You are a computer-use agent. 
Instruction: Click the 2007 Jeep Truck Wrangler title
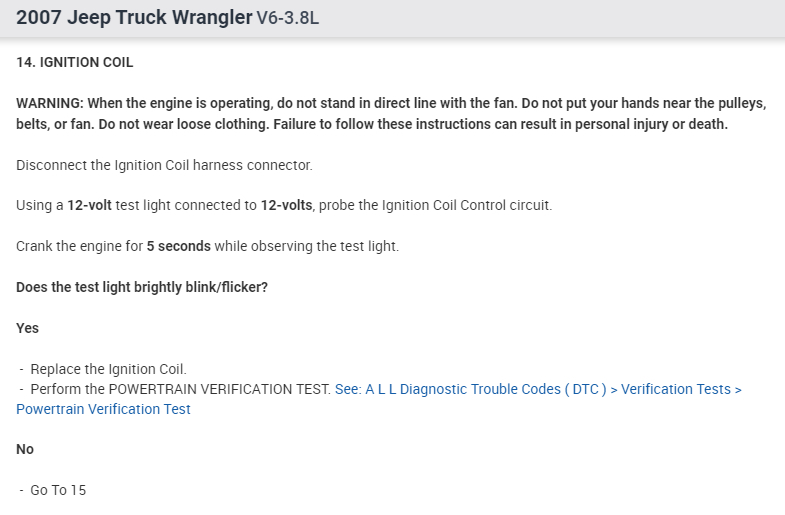click(134, 19)
